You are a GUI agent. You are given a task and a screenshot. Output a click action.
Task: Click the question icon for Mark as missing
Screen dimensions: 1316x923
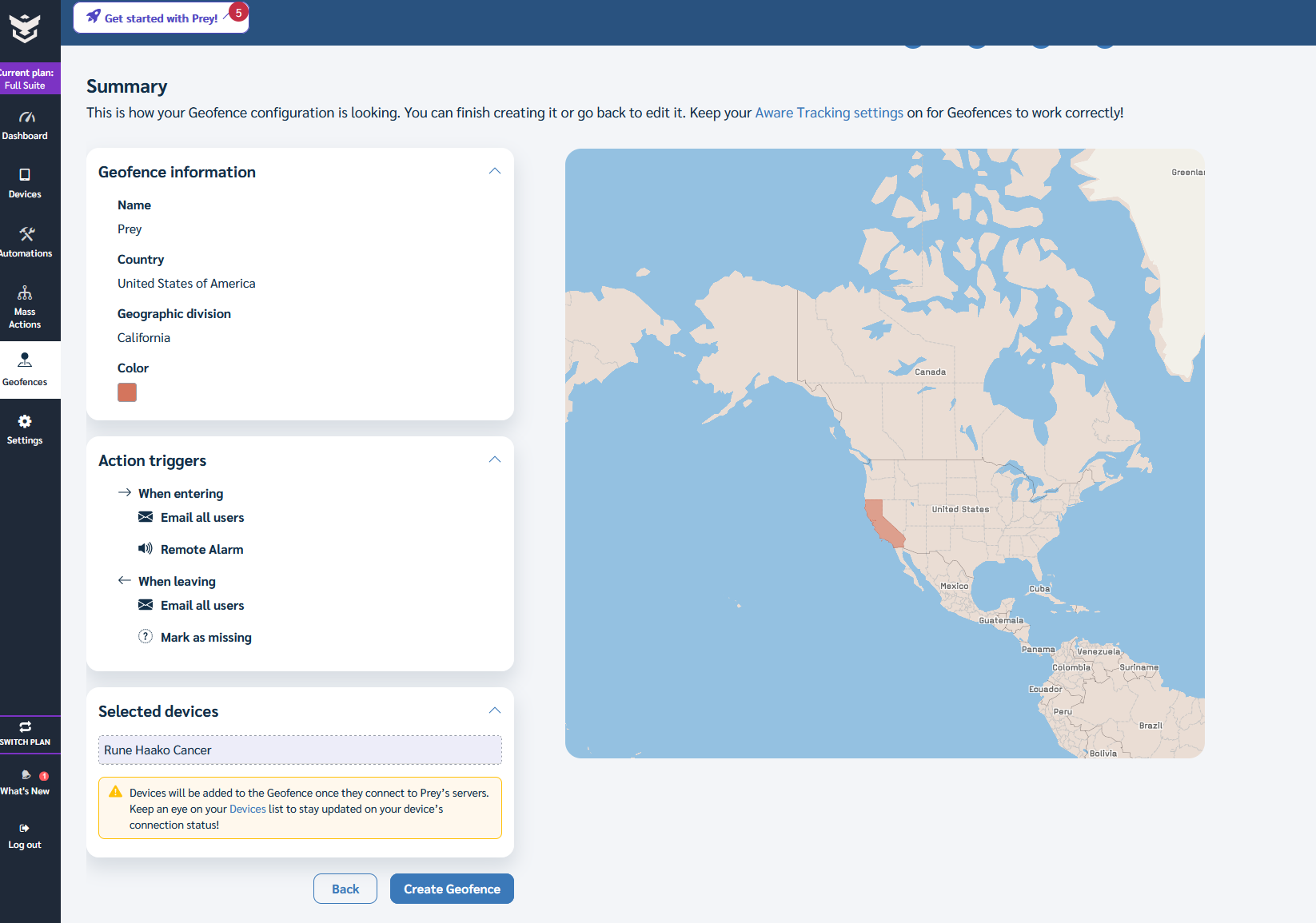click(x=146, y=636)
